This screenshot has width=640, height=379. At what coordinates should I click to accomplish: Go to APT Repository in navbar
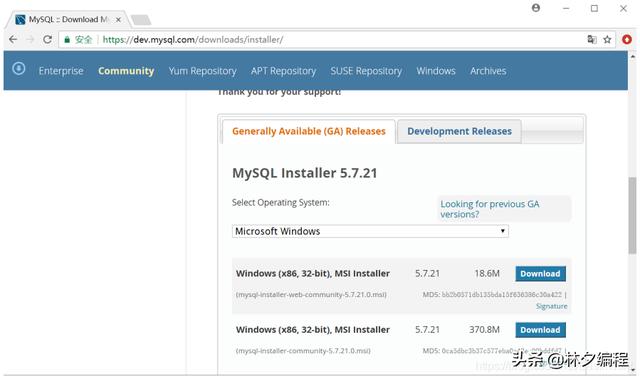click(x=284, y=71)
